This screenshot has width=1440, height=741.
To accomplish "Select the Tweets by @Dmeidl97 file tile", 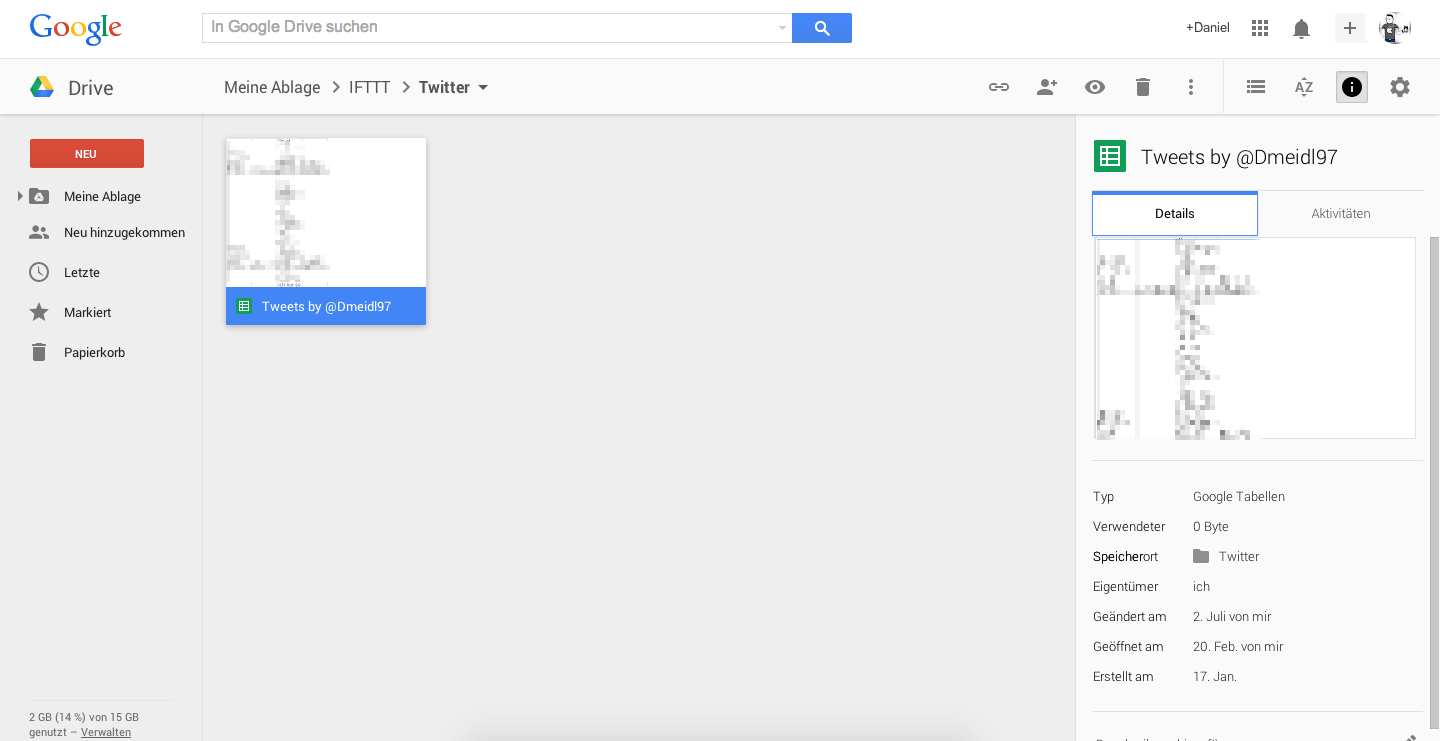I will pos(326,231).
